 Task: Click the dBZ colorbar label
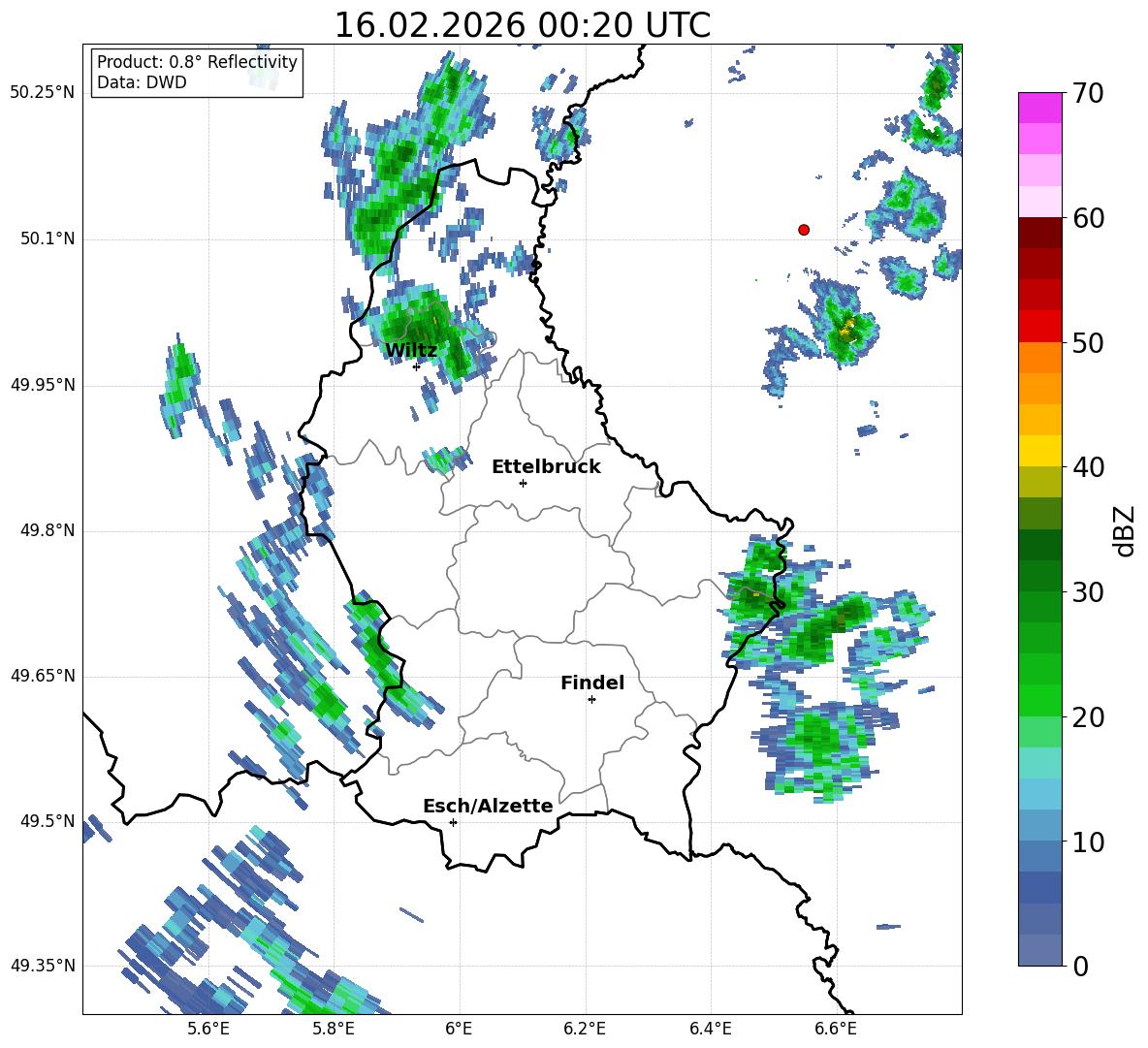tap(1124, 530)
